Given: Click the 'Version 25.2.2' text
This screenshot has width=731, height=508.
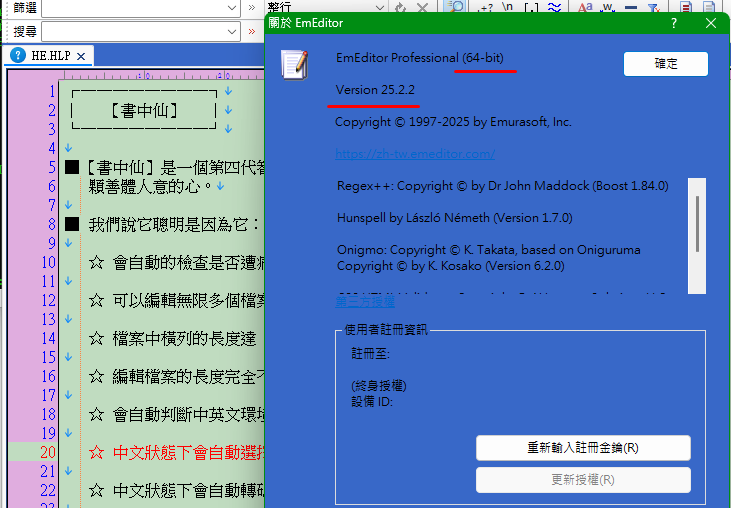Looking at the screenshot, I should [375, 89].
